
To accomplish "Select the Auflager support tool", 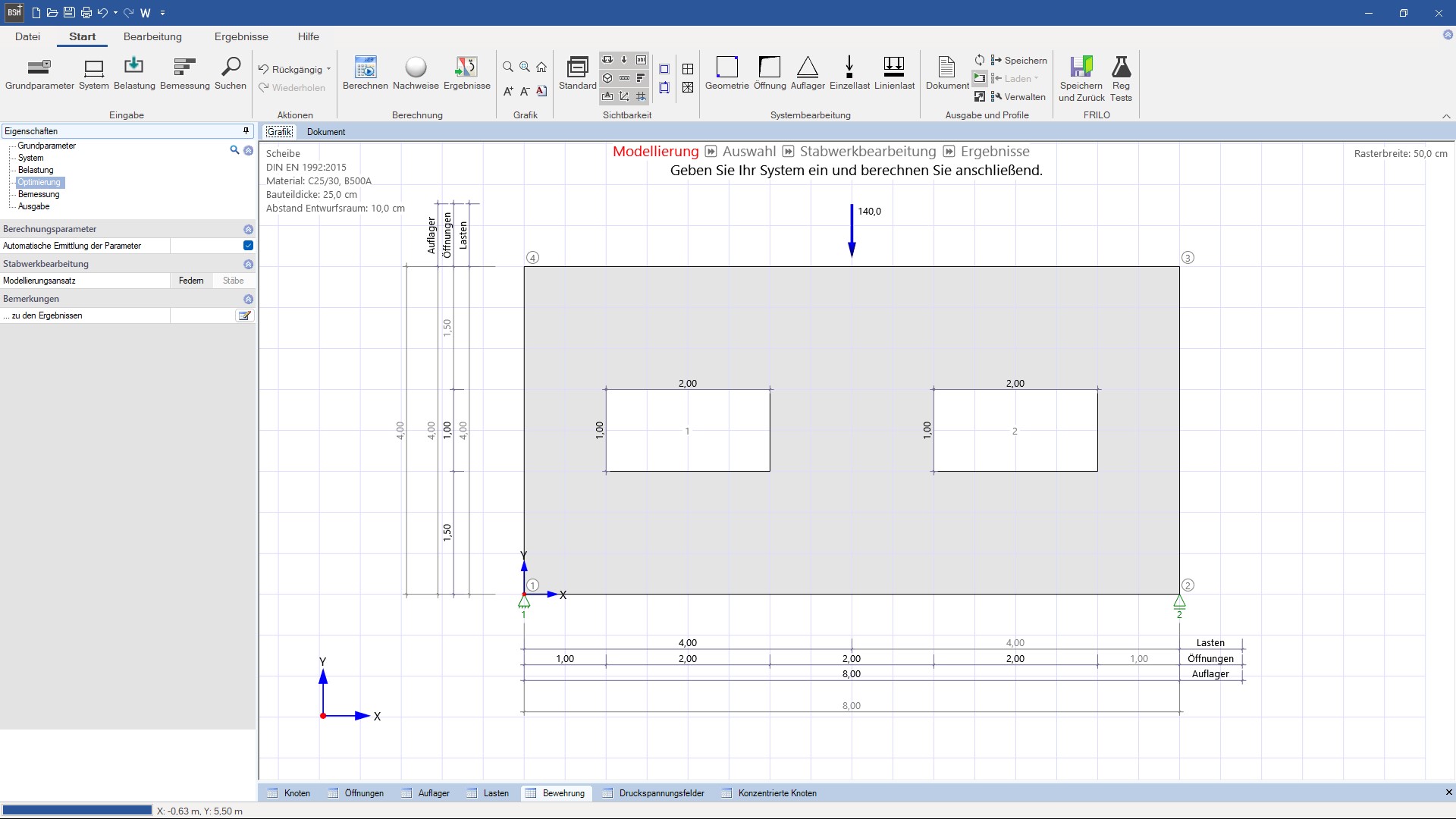I will 807,67.
